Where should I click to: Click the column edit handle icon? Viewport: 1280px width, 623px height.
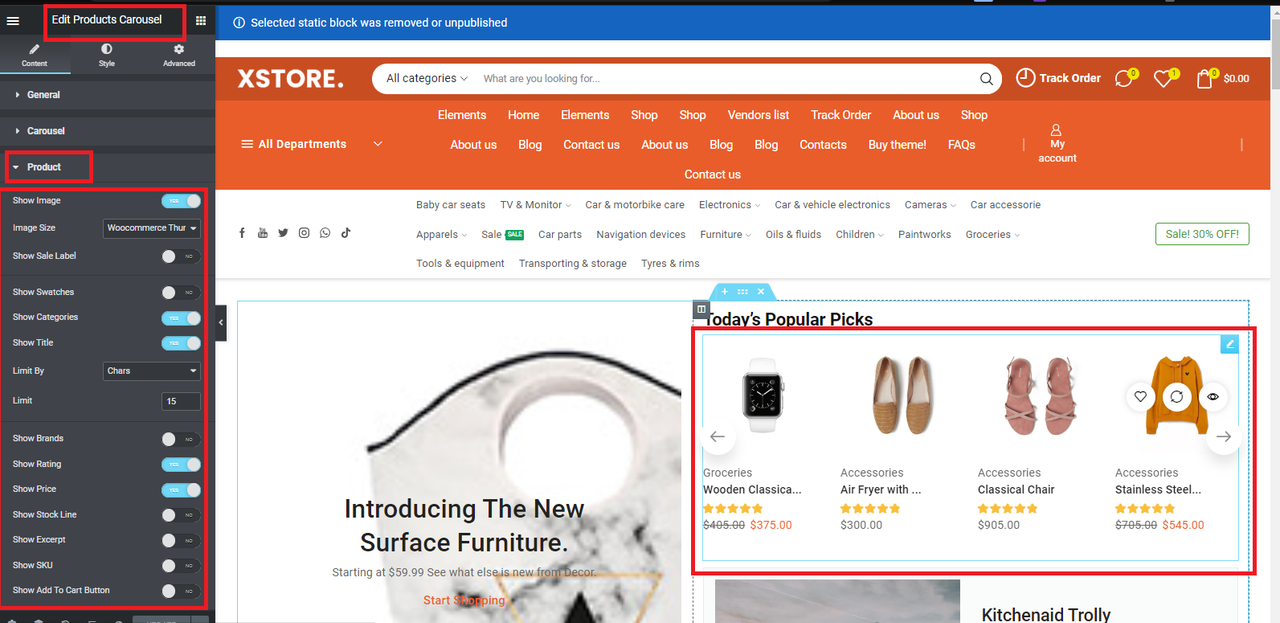tap(701, 310)
